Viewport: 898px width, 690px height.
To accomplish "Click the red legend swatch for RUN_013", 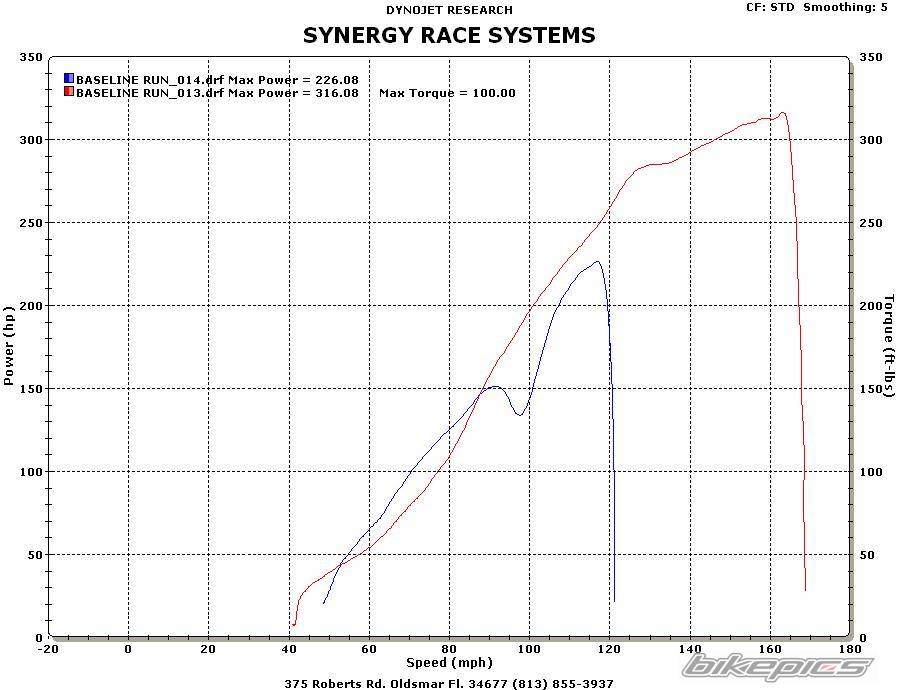I will click(x=68, y=92).
